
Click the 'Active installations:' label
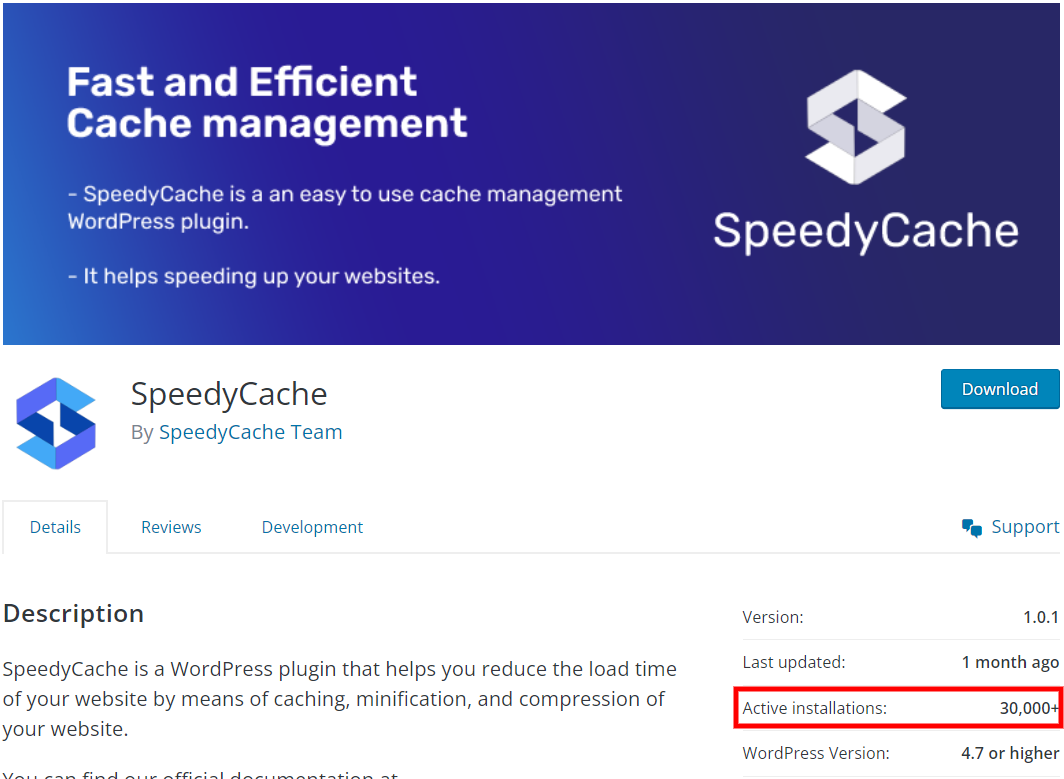814,708
